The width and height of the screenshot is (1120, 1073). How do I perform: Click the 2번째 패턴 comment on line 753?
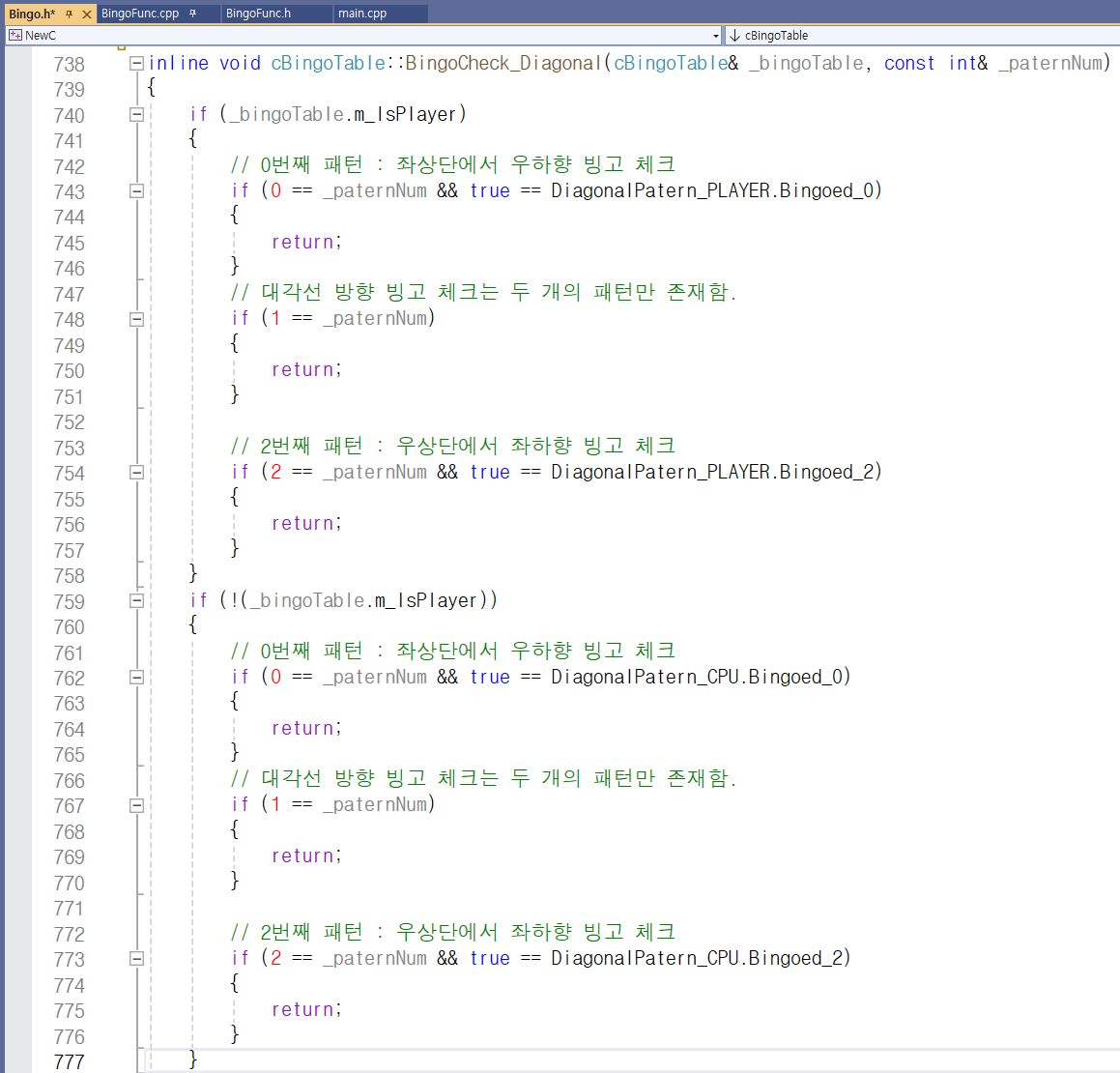453,447
